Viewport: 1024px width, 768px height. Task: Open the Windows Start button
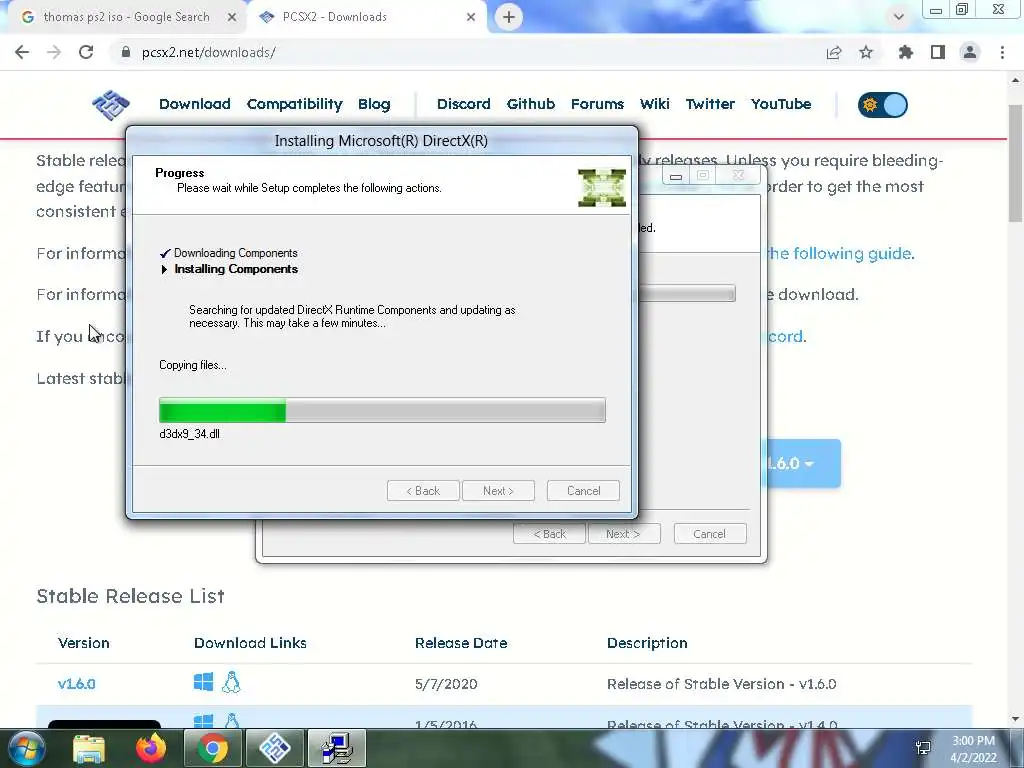27,748
